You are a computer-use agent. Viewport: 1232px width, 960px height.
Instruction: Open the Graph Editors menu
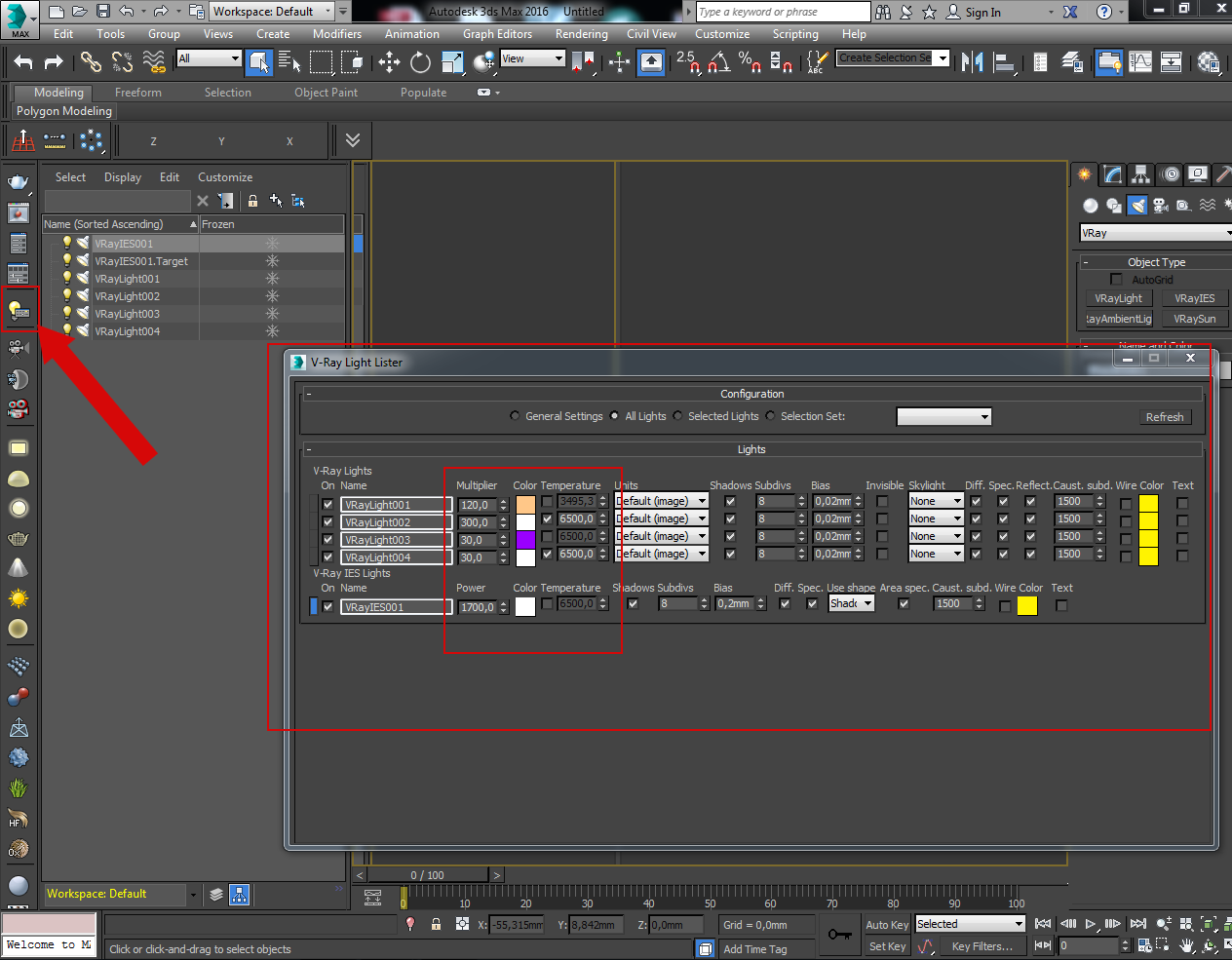click(x=497, y=34)
